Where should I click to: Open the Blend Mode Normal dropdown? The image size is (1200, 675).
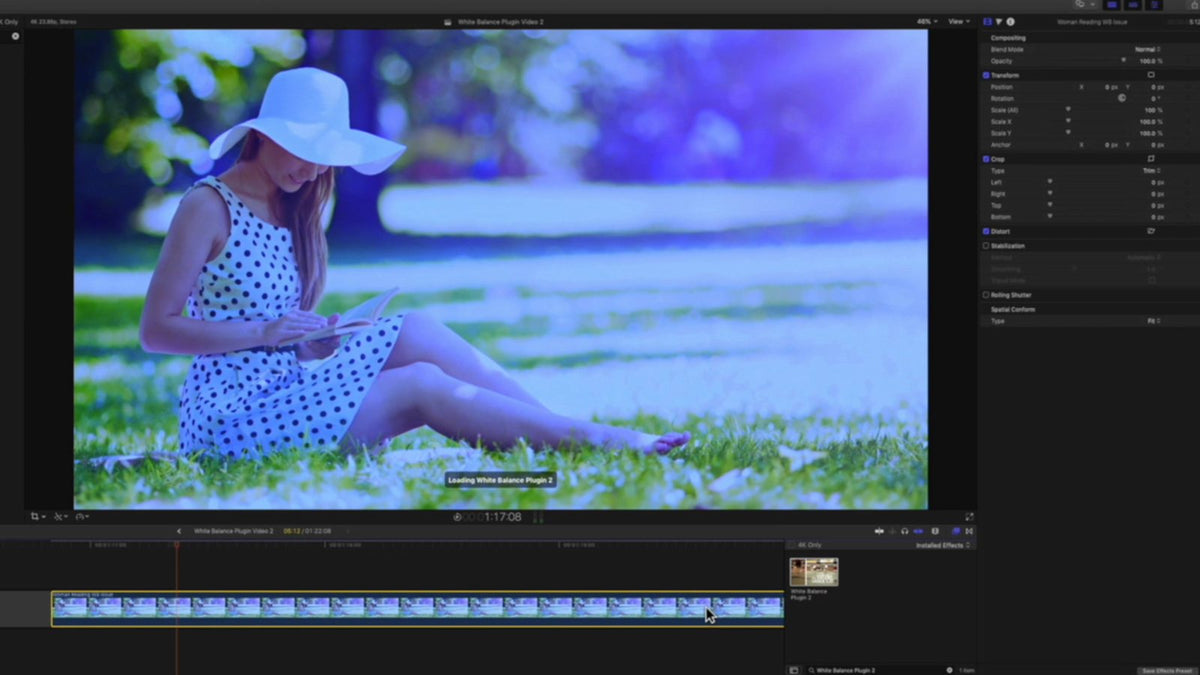click(x=1147, y=49)
